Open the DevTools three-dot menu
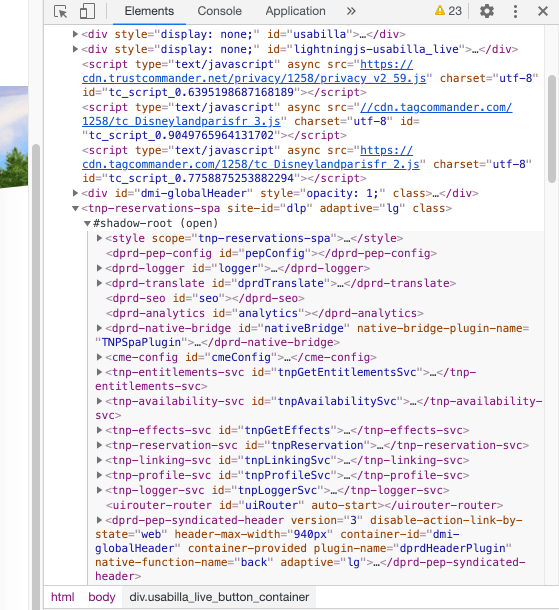Viewport: 559px width, 610px height. pyautogui.click(x=515, y=11)
